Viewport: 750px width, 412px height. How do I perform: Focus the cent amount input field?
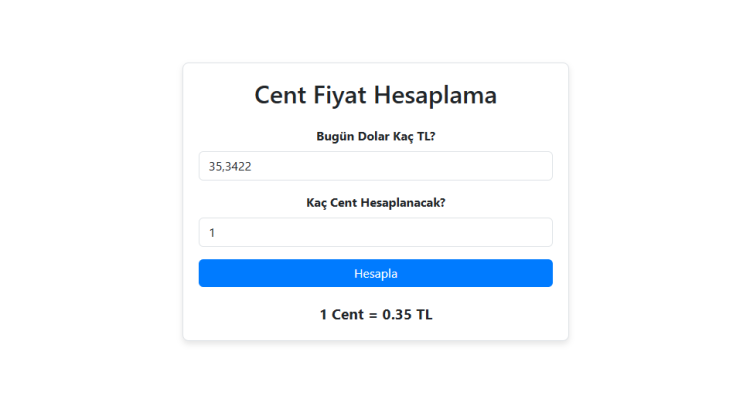(375, 232)
